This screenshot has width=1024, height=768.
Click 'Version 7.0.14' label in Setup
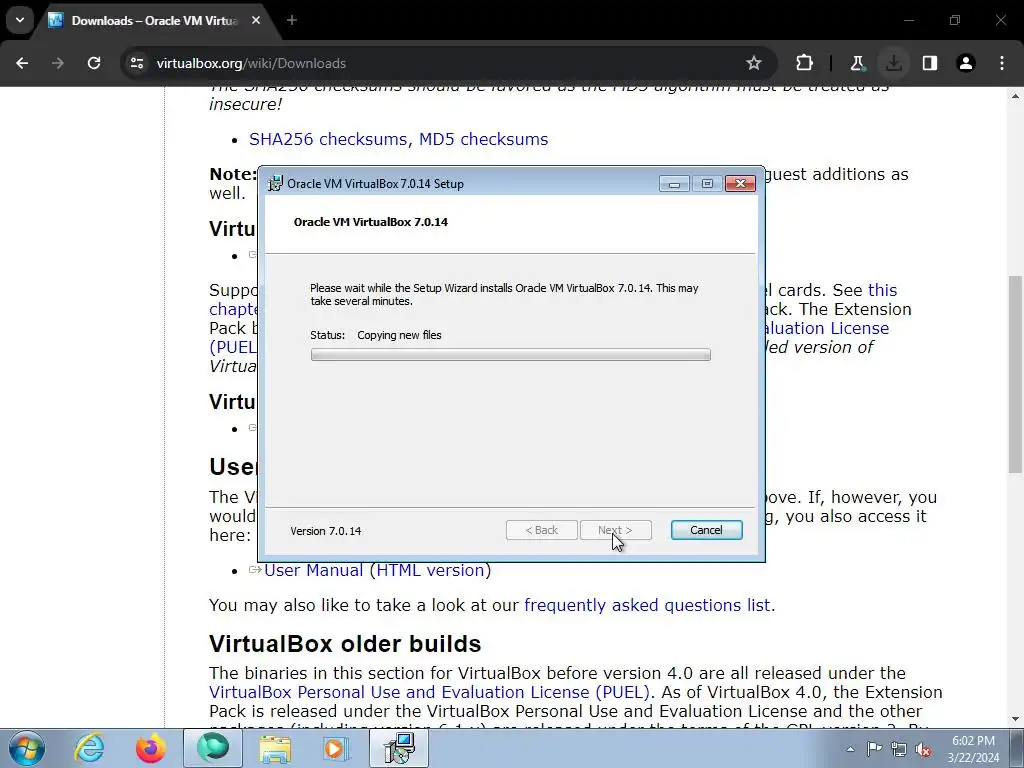point(326,531)
